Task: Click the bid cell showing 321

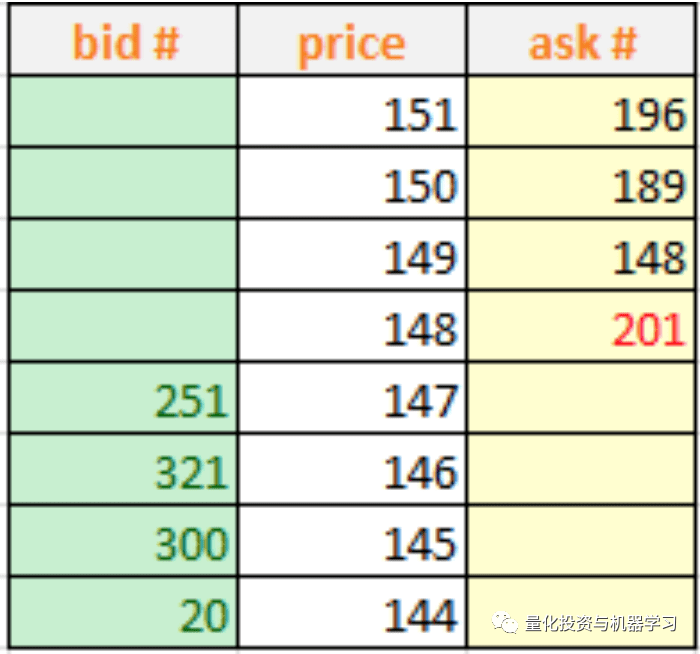Action: click(124, 470)
